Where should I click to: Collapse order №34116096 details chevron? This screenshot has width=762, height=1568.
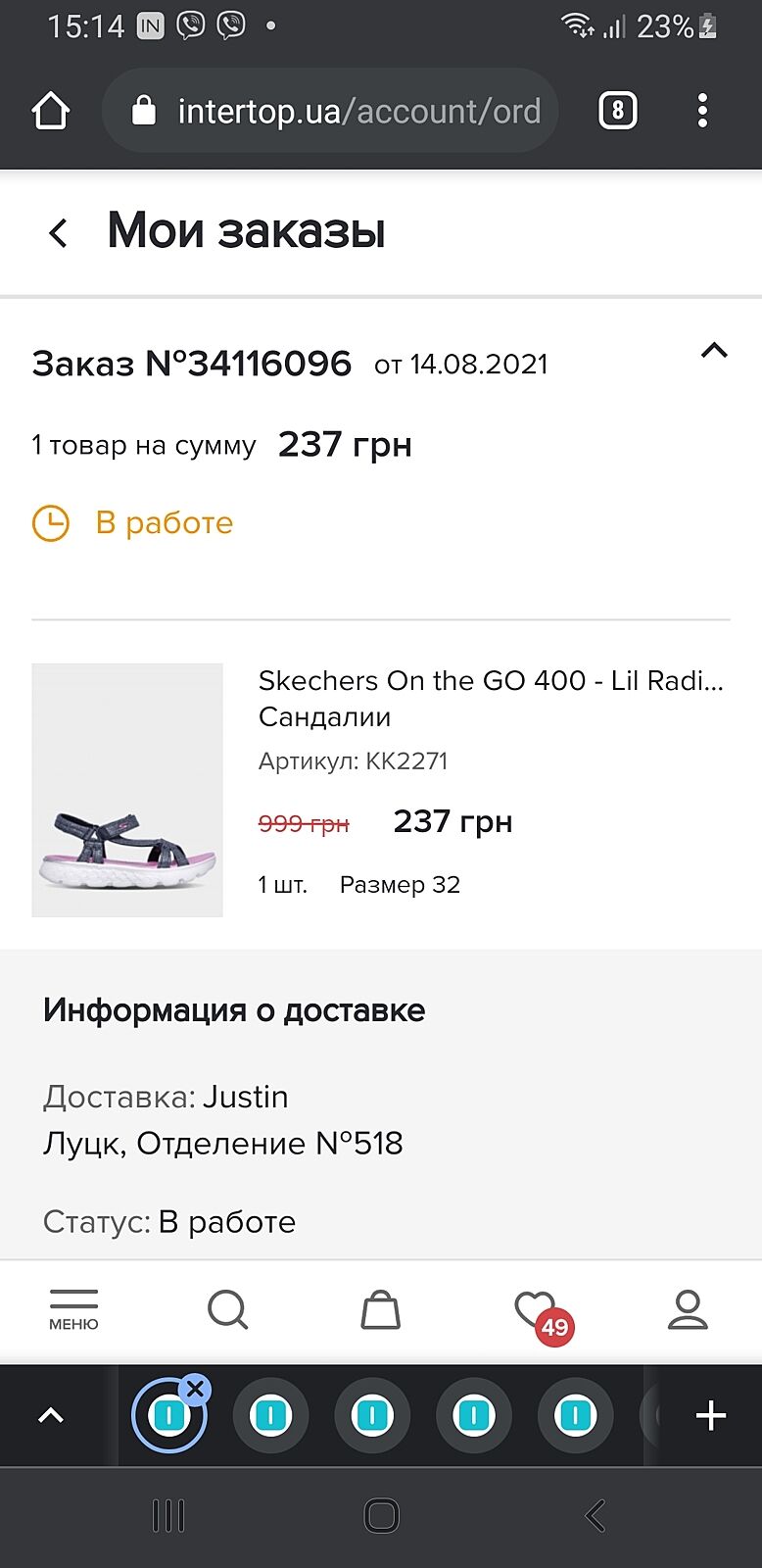click(714, 350)
